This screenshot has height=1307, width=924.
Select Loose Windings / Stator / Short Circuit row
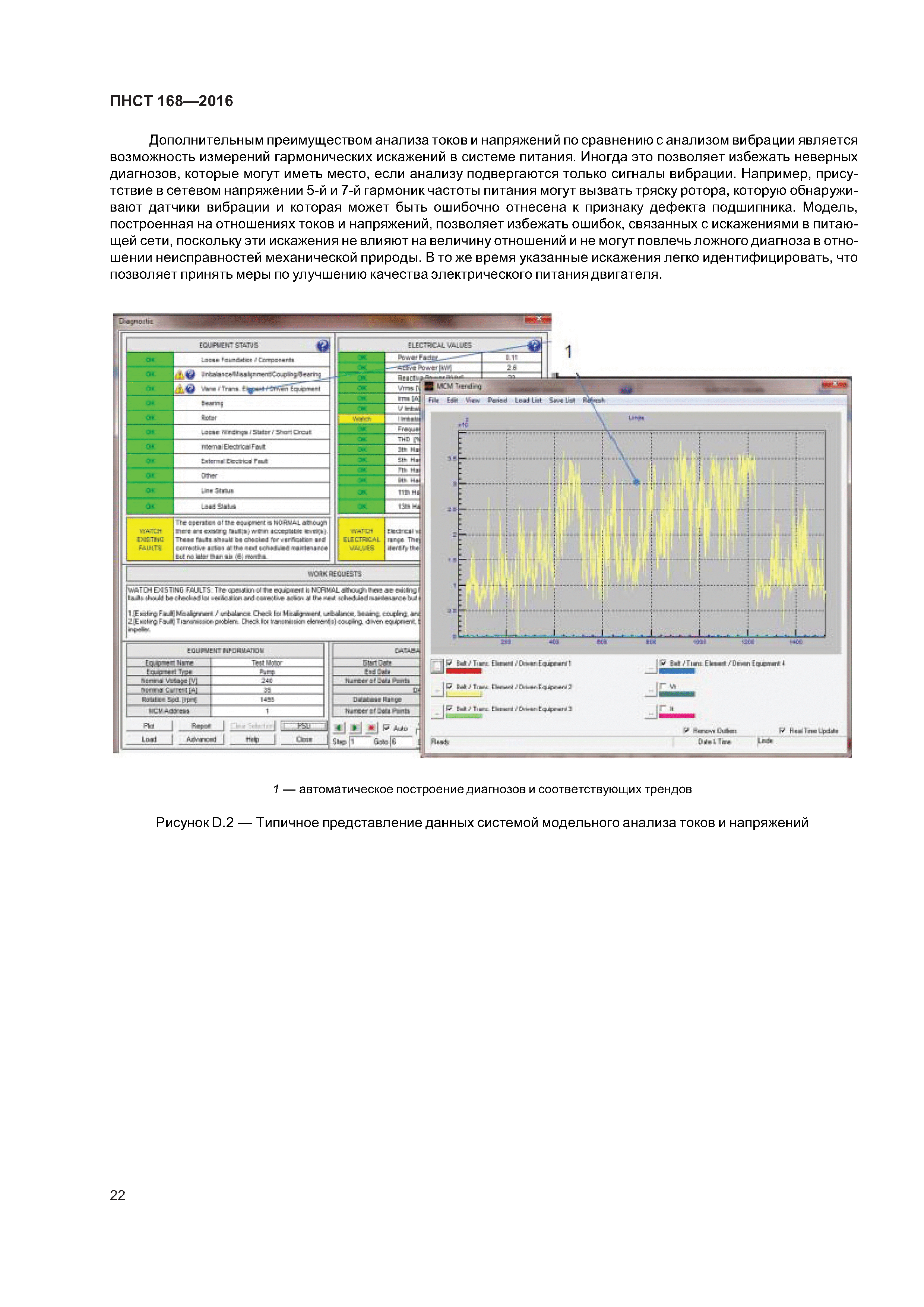pyautogui.click(x=228, y=432)
